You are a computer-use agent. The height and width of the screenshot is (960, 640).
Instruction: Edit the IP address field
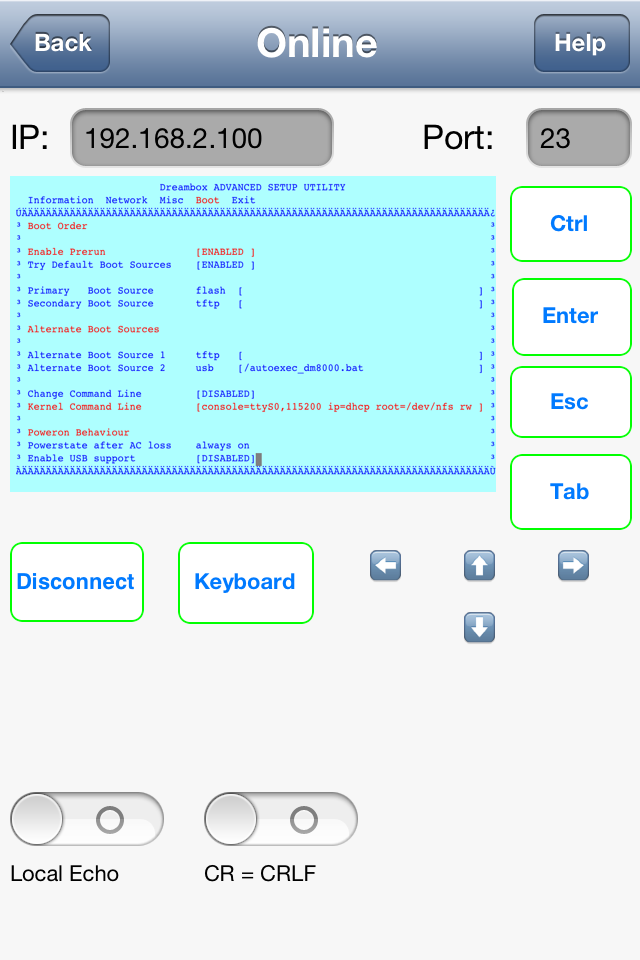click(201, 138)
